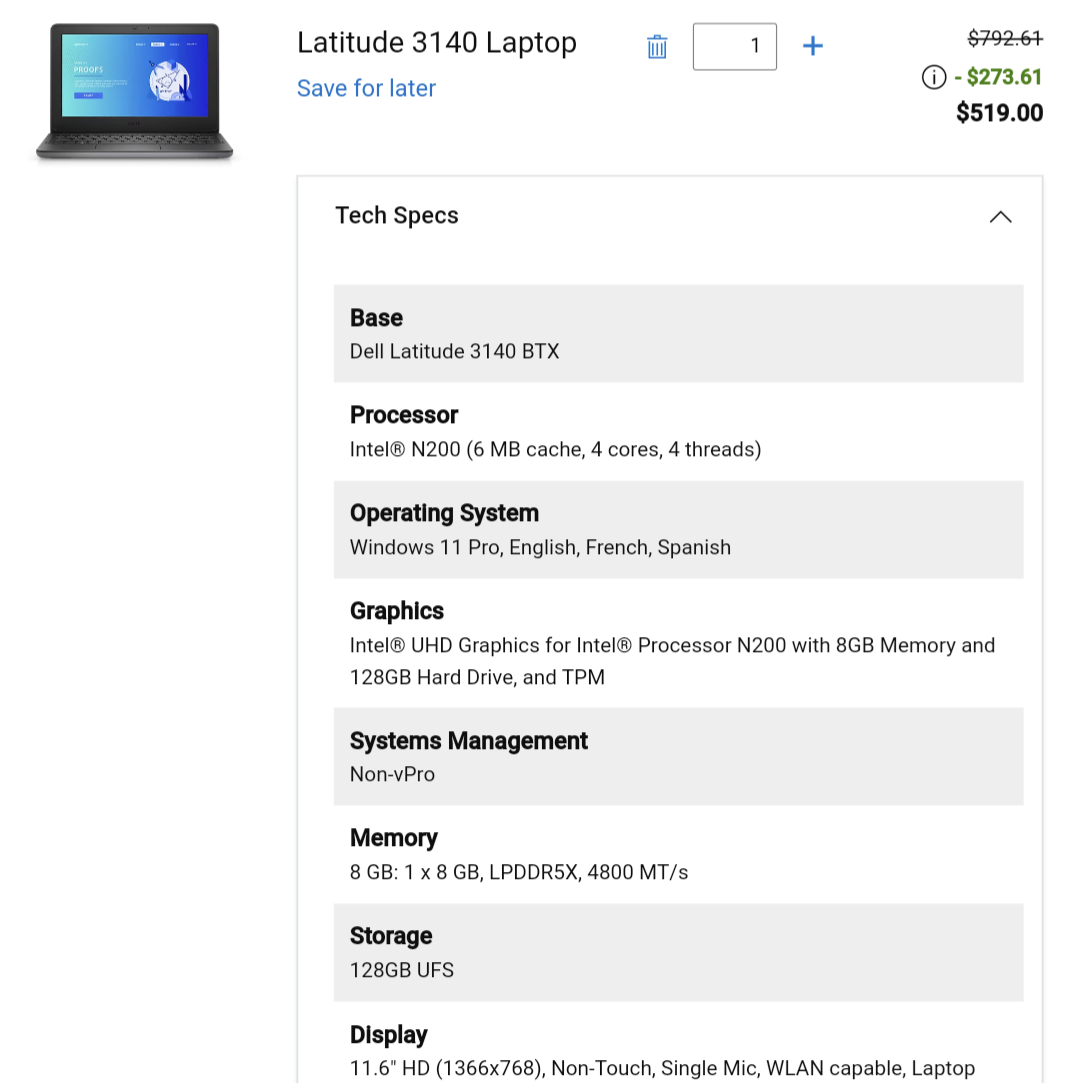Image resolution: width=1080 pixels, height=1083 pixels.
Task: Select the Intel N200 processor description
Action: [555, 450]
